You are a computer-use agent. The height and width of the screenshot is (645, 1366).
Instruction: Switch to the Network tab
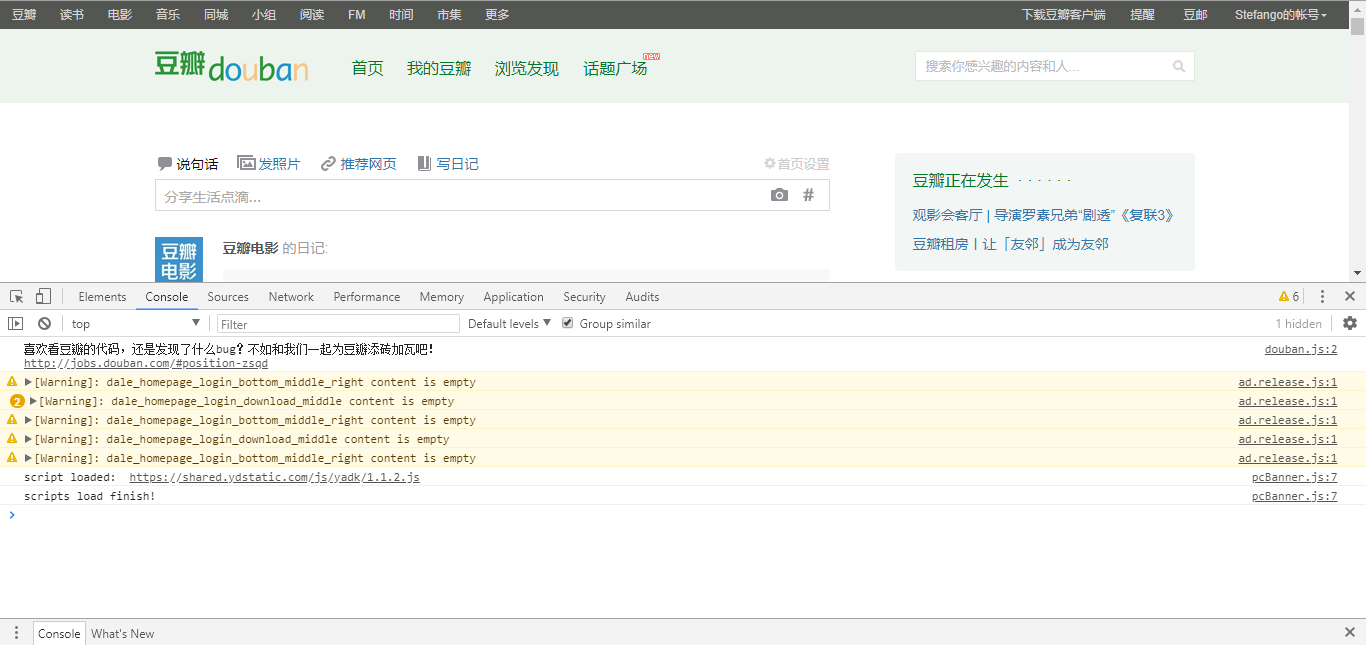click(x=291, y=297)
